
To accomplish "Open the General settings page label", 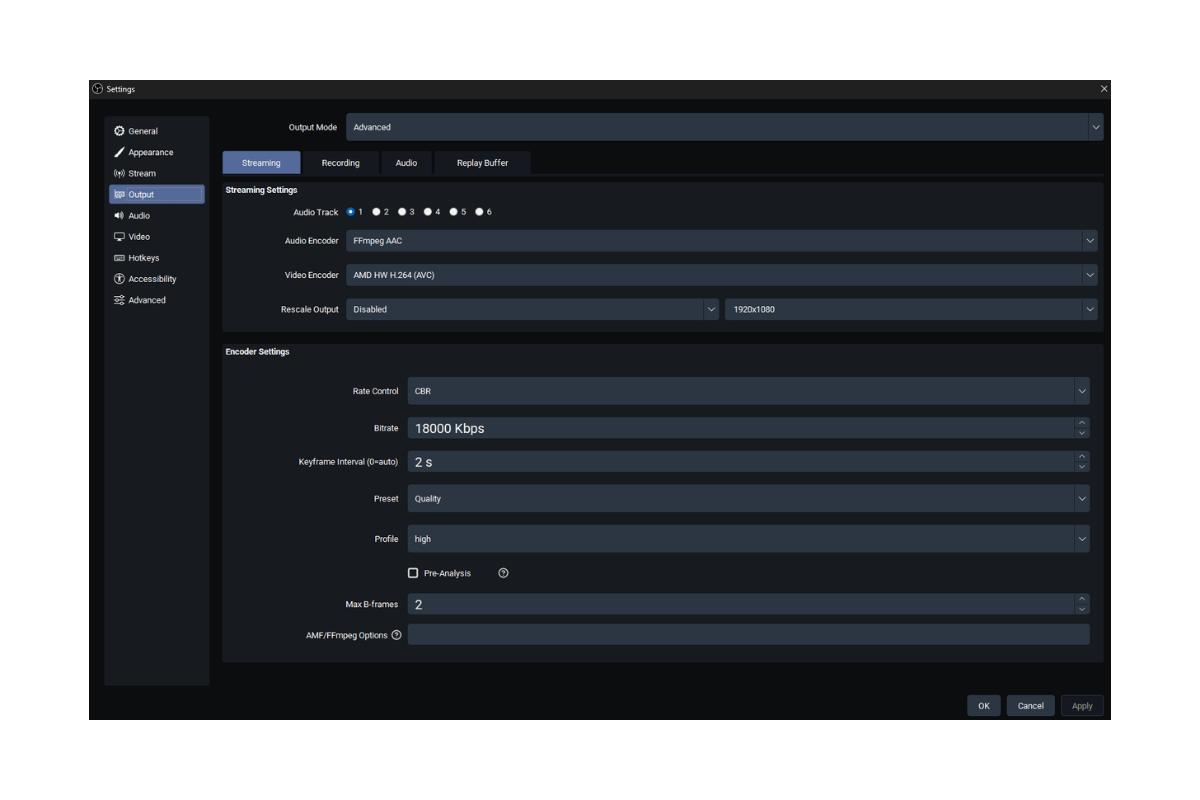I will tap(143, 131).
